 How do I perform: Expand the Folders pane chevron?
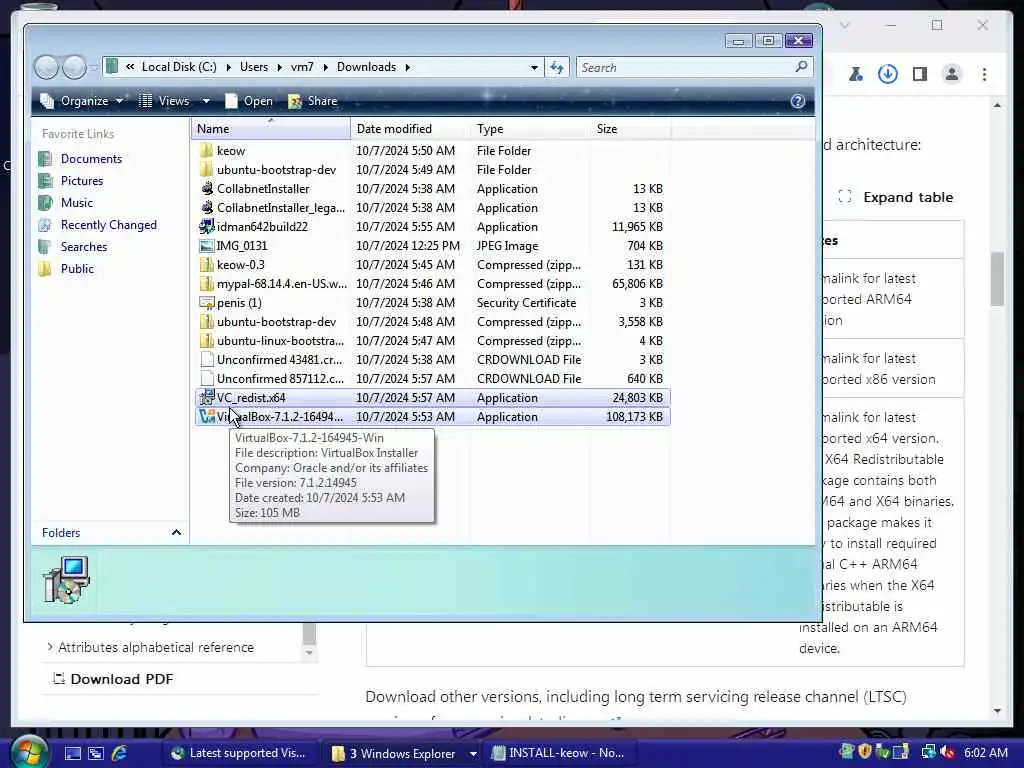pyautogui.click(x=176, y=532)
